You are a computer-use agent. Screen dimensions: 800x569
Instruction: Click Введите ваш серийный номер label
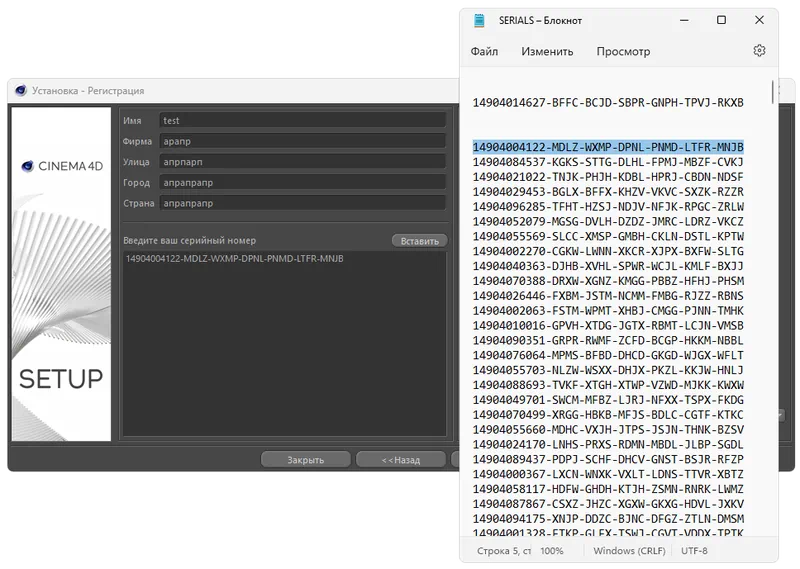pos(189,240)
